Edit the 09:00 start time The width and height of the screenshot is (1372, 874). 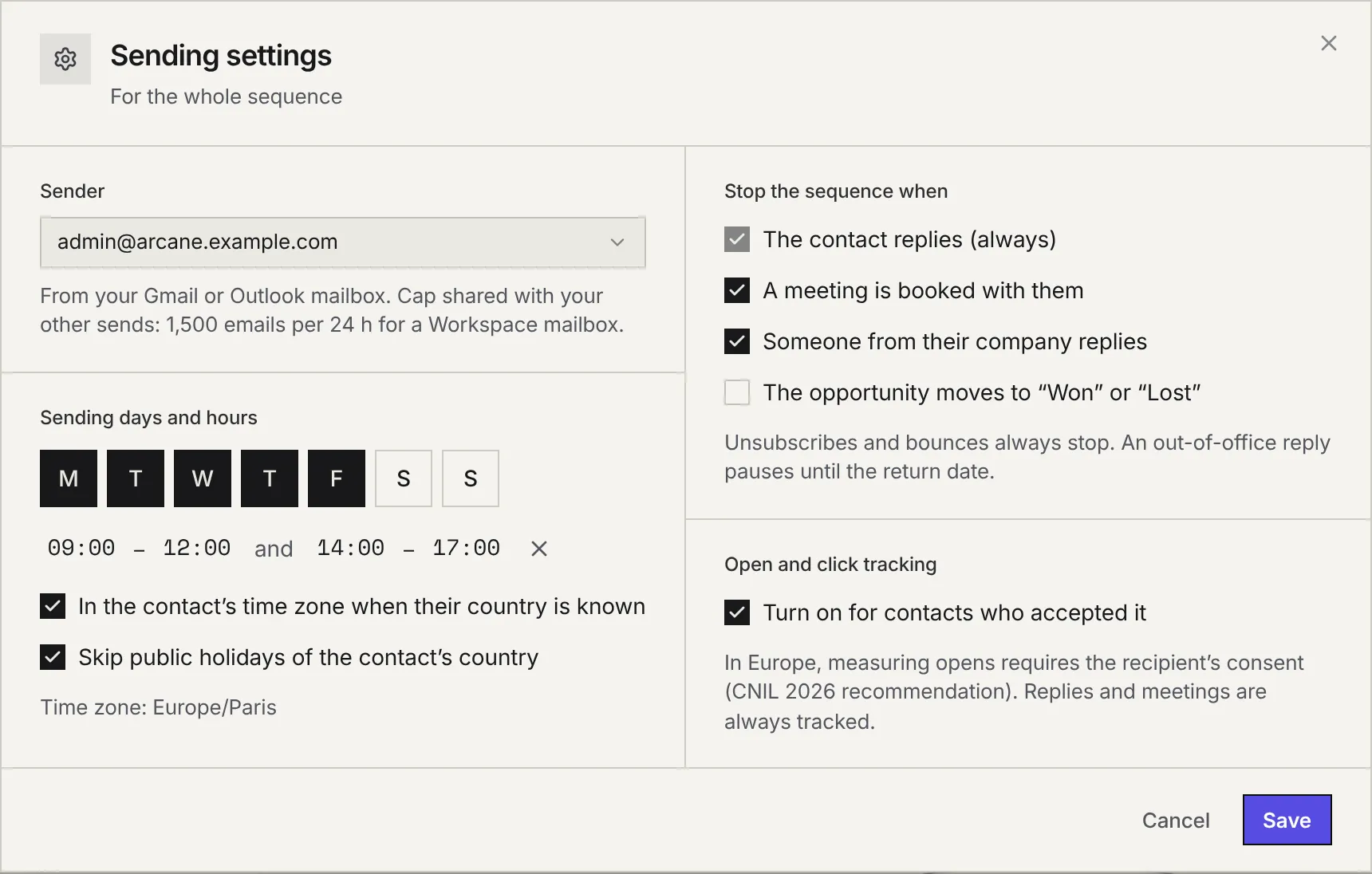pos(81,548)
